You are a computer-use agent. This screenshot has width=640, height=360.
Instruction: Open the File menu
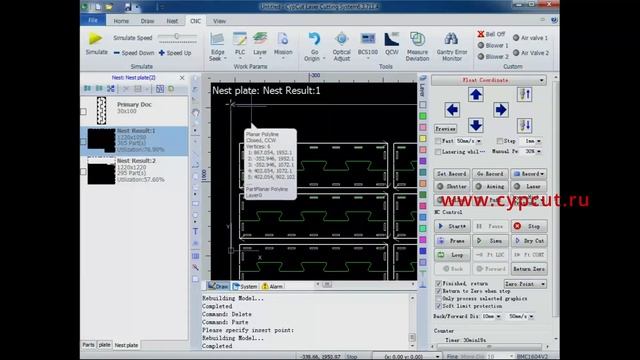93,20
